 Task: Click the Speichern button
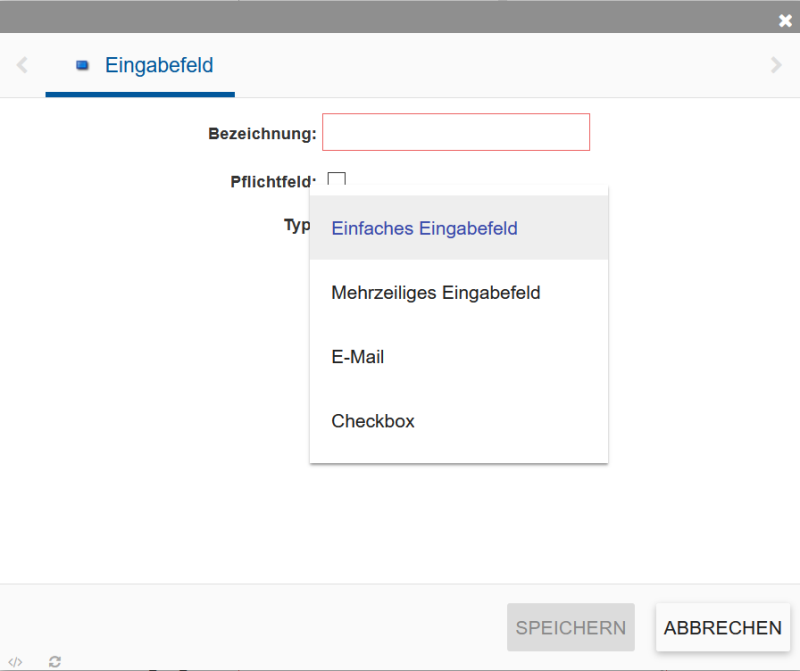pos(570,627)
